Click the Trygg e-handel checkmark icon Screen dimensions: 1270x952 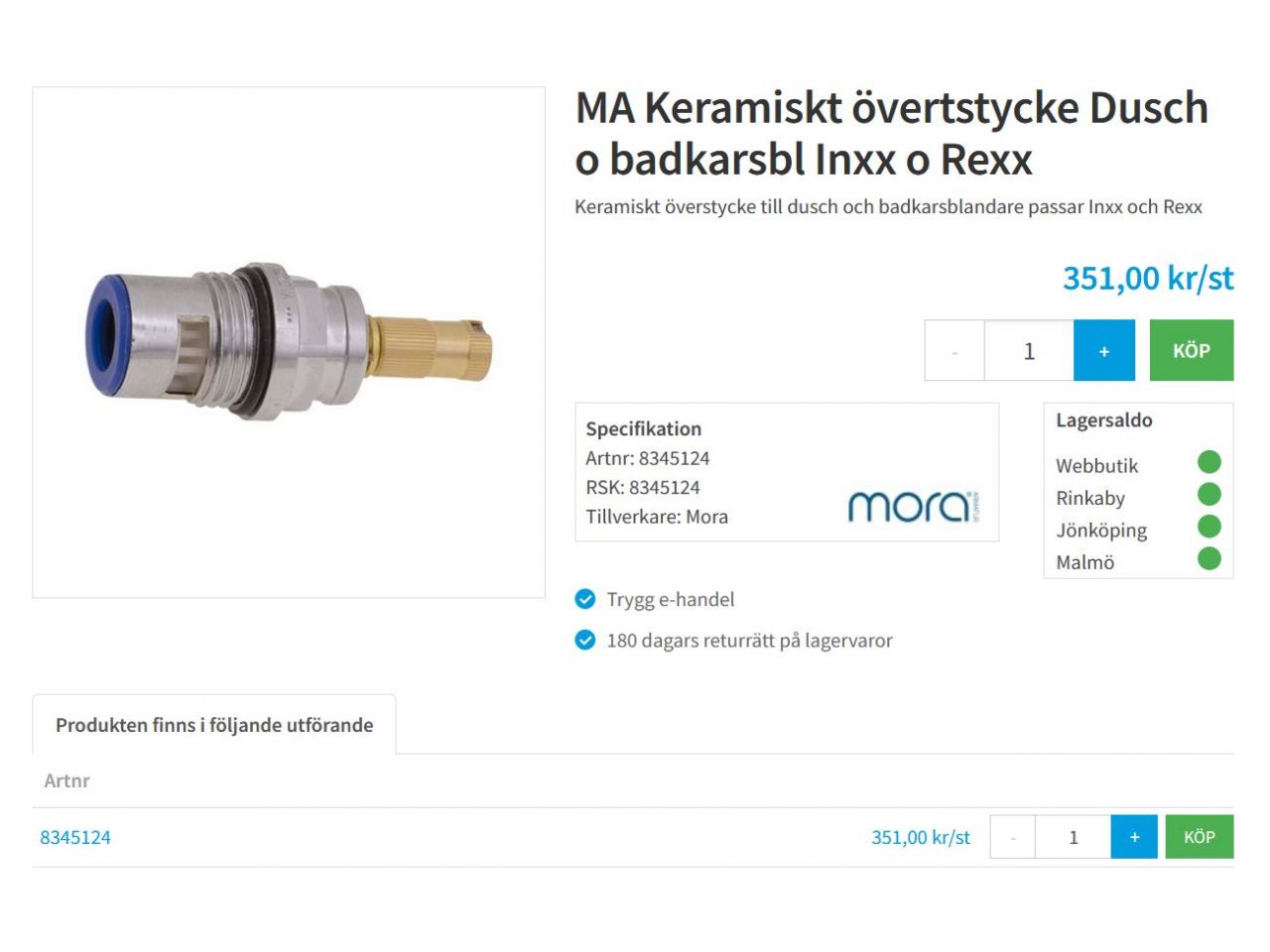(585, 599)
